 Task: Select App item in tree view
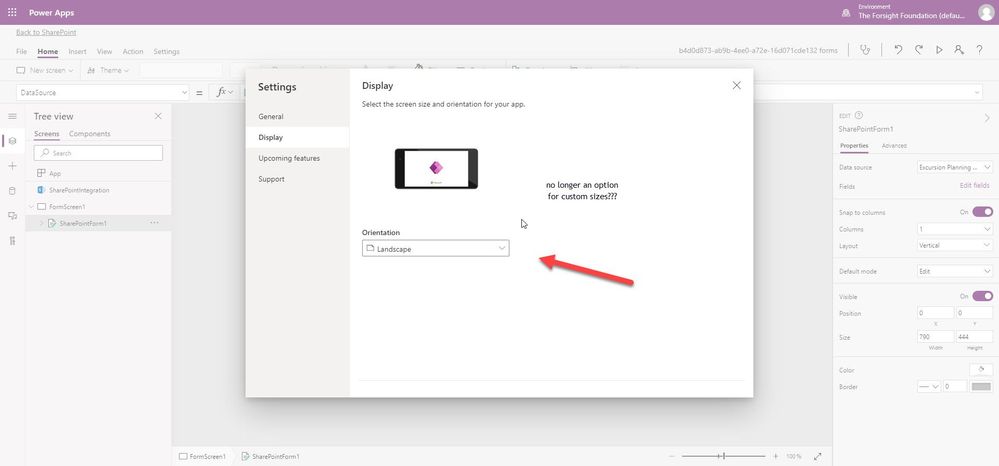point(99,173)
